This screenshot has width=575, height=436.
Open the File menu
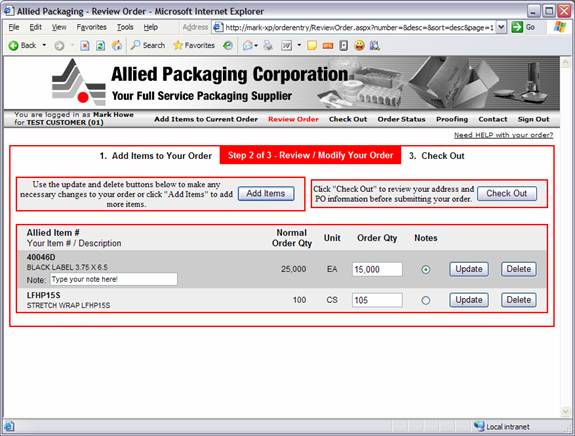[14, 27]
